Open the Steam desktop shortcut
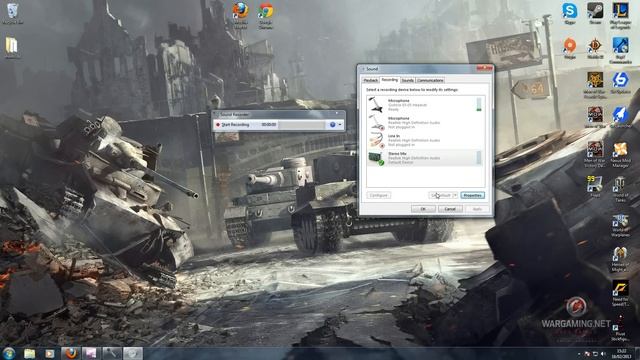Image resolution: width=640 pixels, height=360 pixels. 595,13
